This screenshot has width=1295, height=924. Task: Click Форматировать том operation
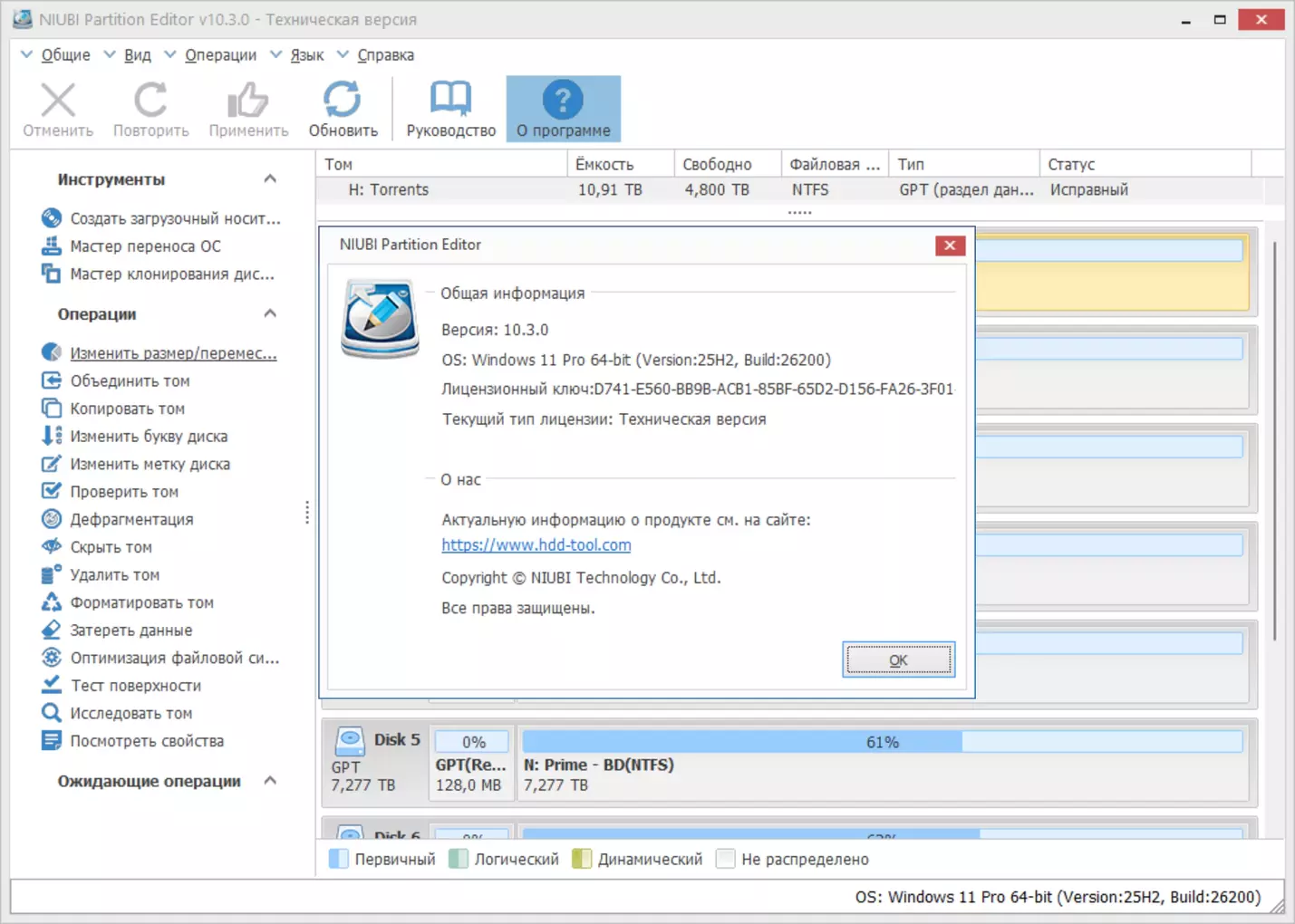tap(141, 603)
